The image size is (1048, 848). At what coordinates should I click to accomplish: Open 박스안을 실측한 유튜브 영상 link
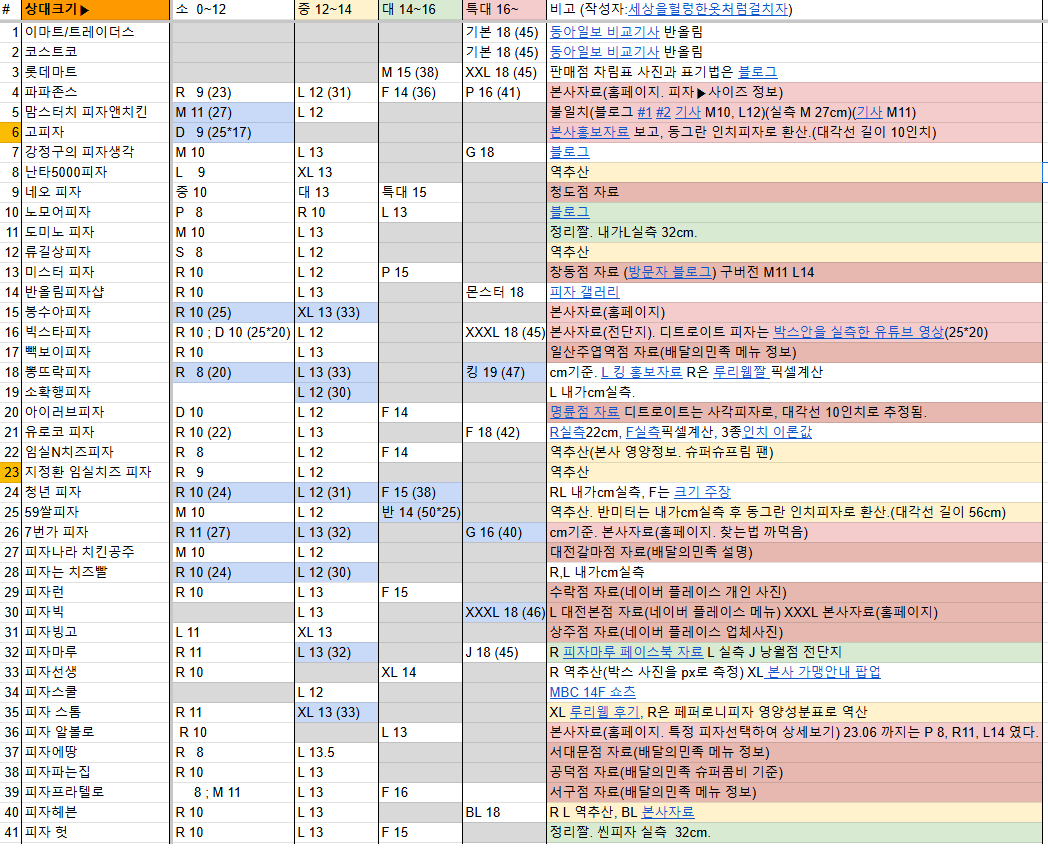858,332
